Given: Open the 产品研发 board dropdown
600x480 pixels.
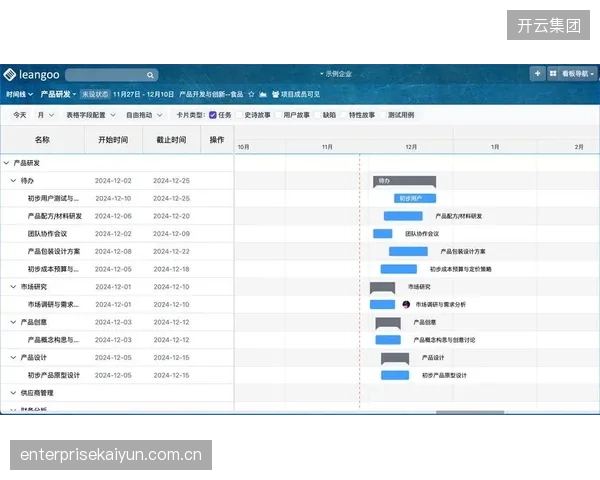Looking at the screenshot, I should pos(58,94).
